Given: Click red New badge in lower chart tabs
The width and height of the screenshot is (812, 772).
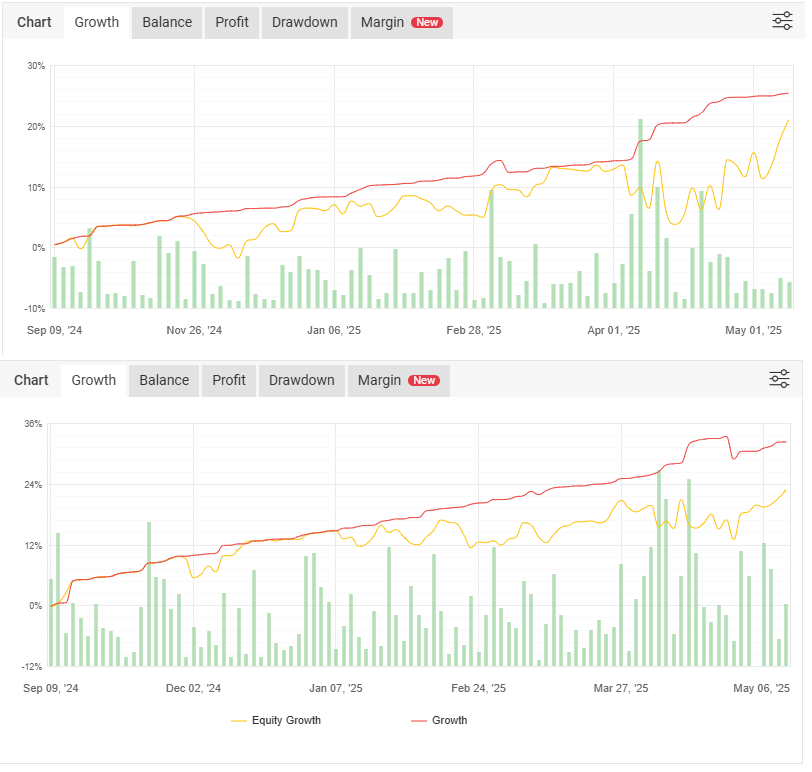Looking at the screenshot, I should 424,380.
